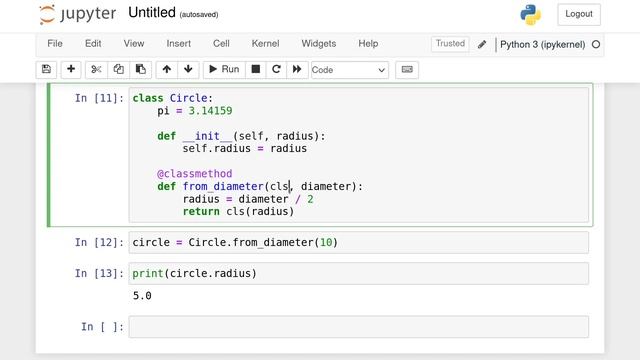Cut selected cells with scissors icon
The width and height of the screenshot is (640, 360).
click(96, 69)
